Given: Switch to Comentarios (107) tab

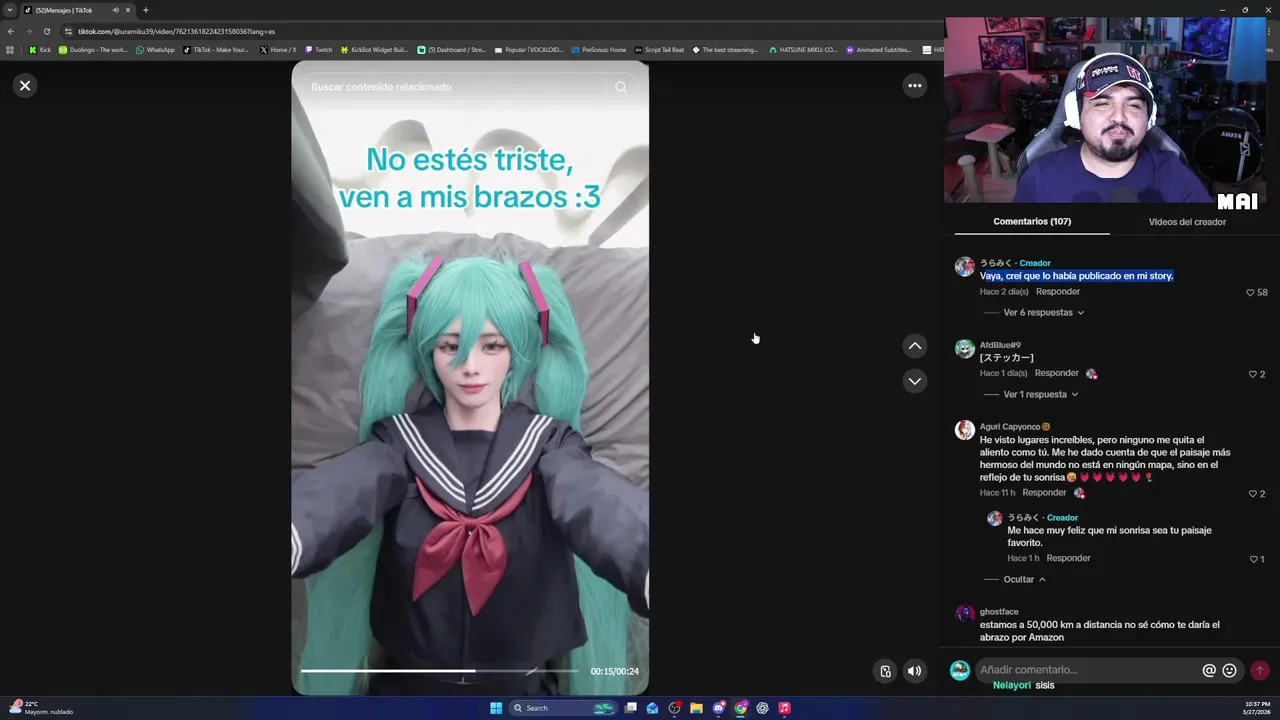Looking at the screenshot, I should (x=1032, y=222).
